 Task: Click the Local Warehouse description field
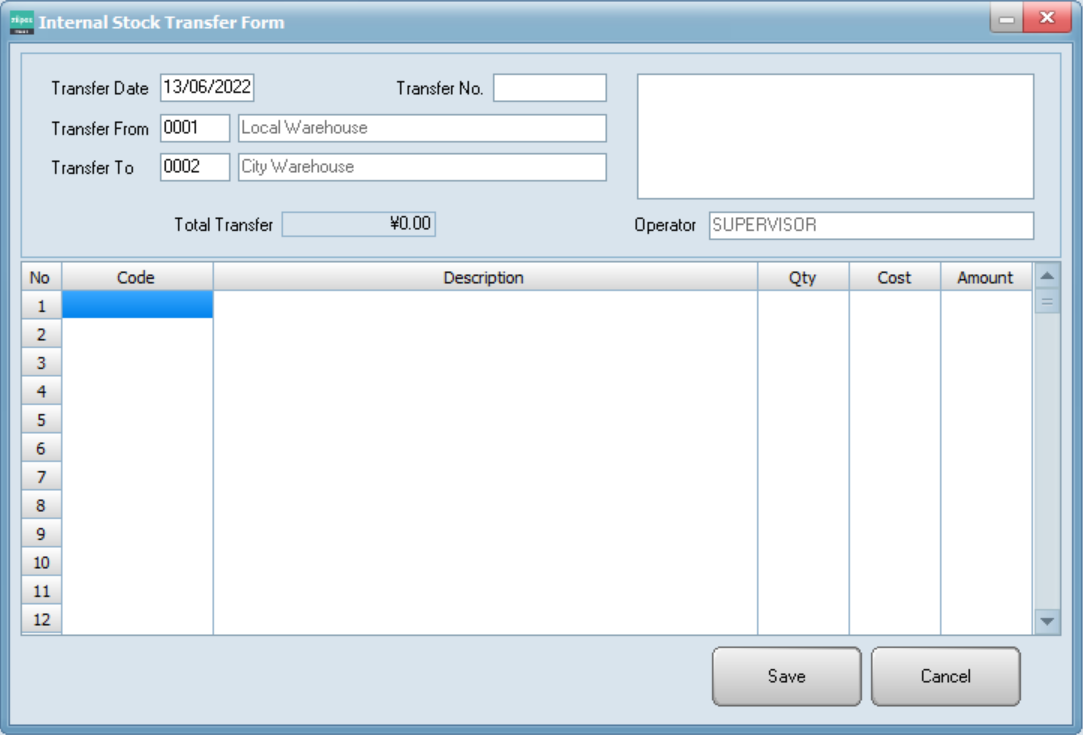pyautogui.click(x=420, y=127)
